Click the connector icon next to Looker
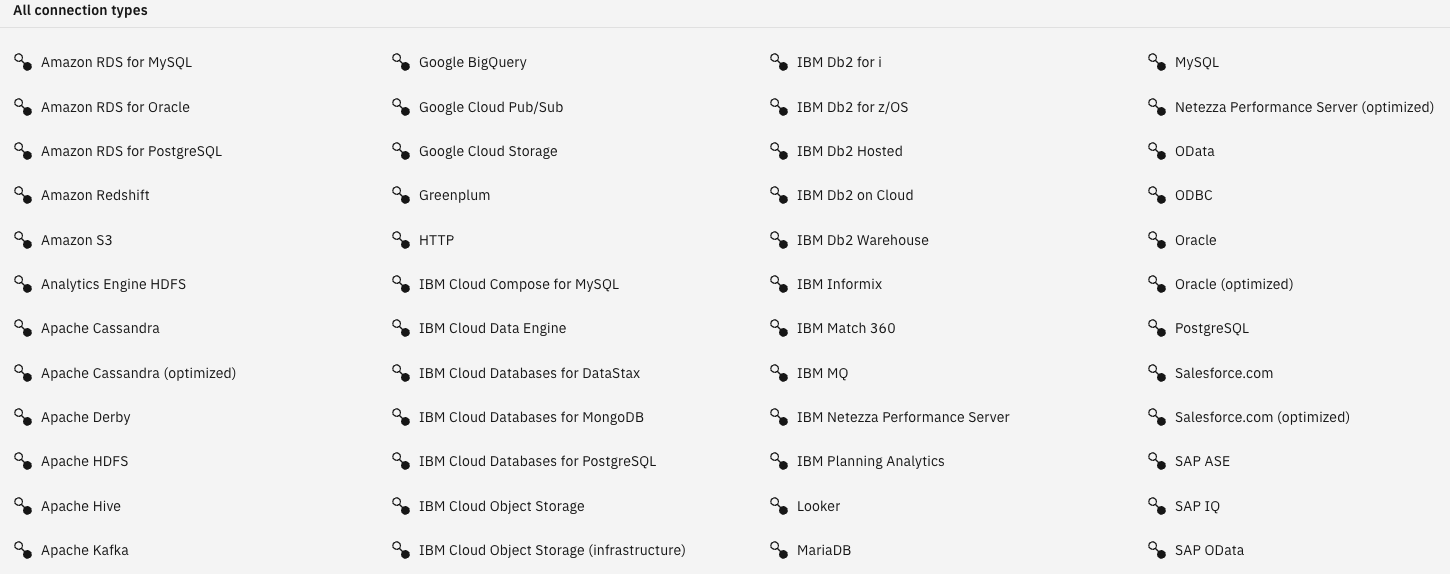1450x574 pixels. [779, 506]
